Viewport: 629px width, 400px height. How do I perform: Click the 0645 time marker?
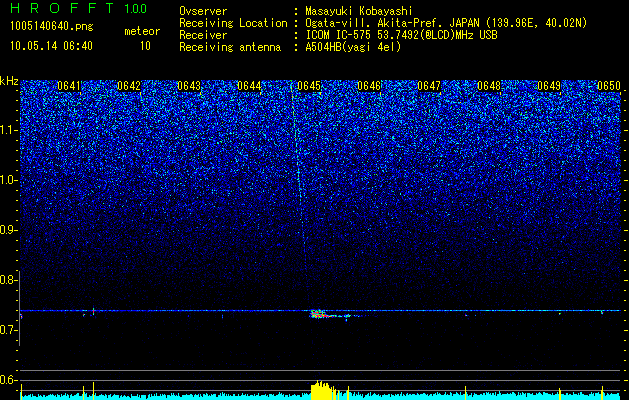[x=309, y=86]
